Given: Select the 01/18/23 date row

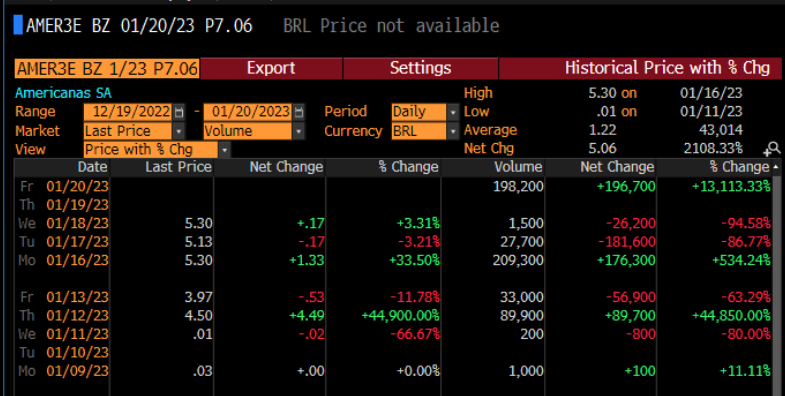Looking at the screenshot, I should pos(393,223).
